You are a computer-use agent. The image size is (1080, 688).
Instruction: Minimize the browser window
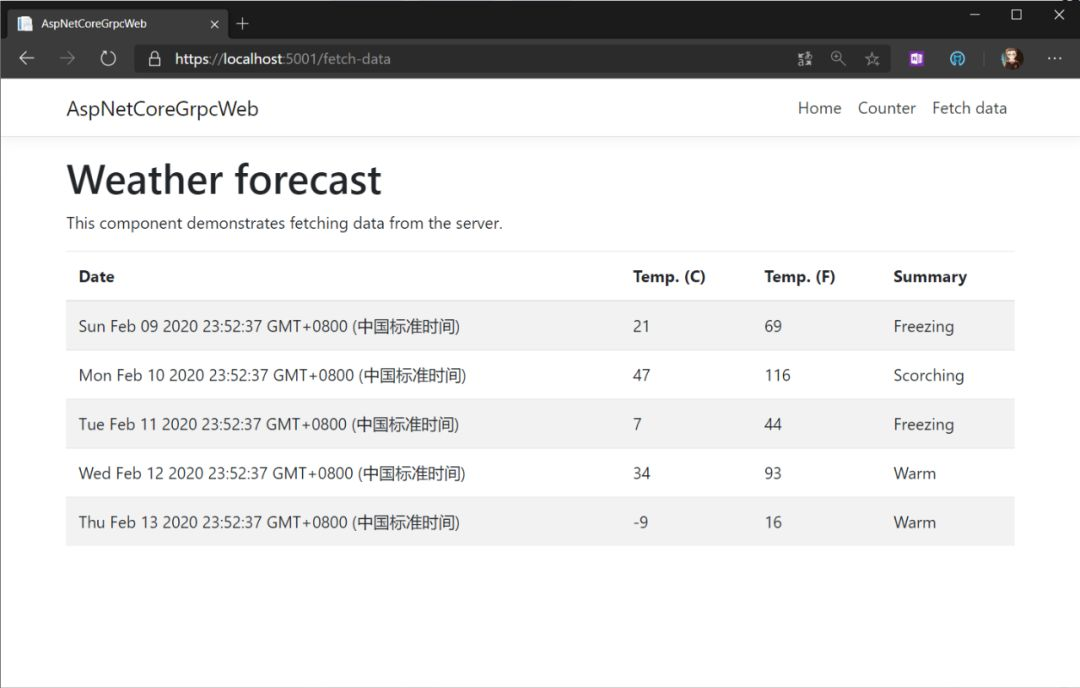[975, 14]
